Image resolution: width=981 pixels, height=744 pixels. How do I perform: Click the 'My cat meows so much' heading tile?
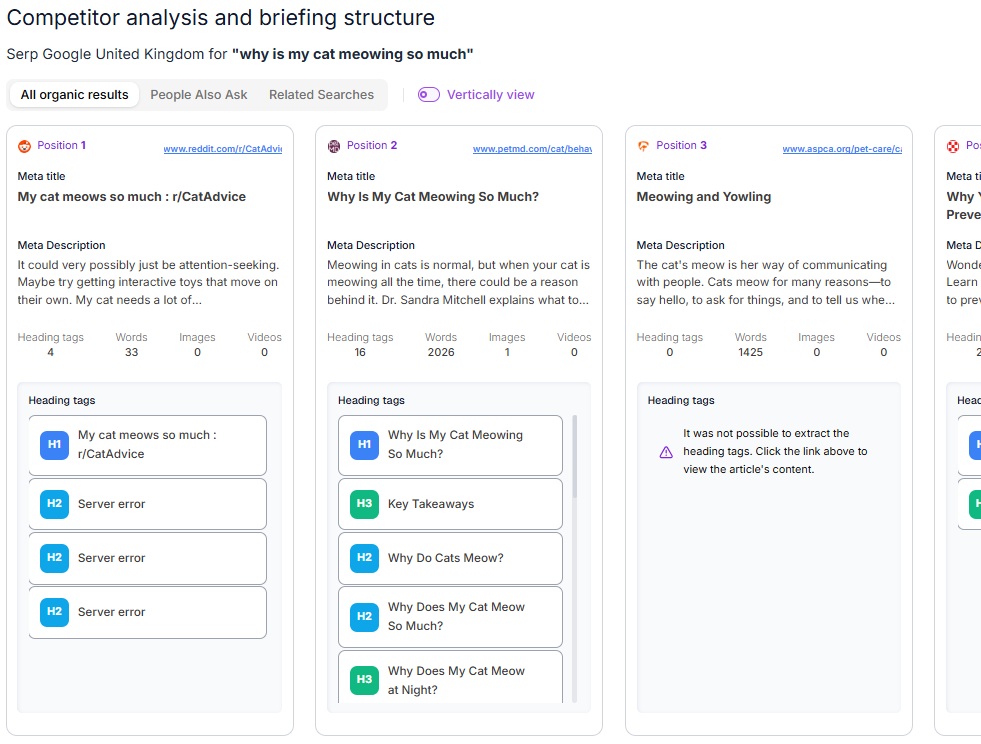[x=147, y=442]
